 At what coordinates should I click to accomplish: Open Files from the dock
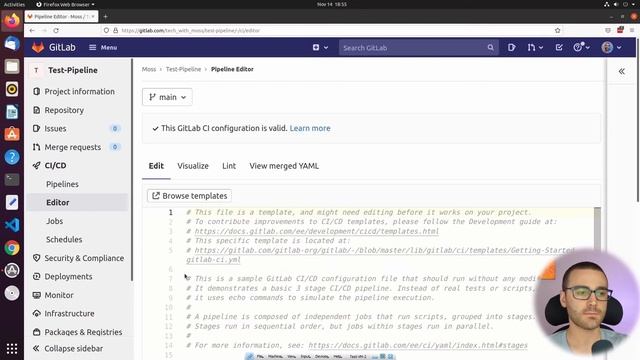[x=12, y=66]
